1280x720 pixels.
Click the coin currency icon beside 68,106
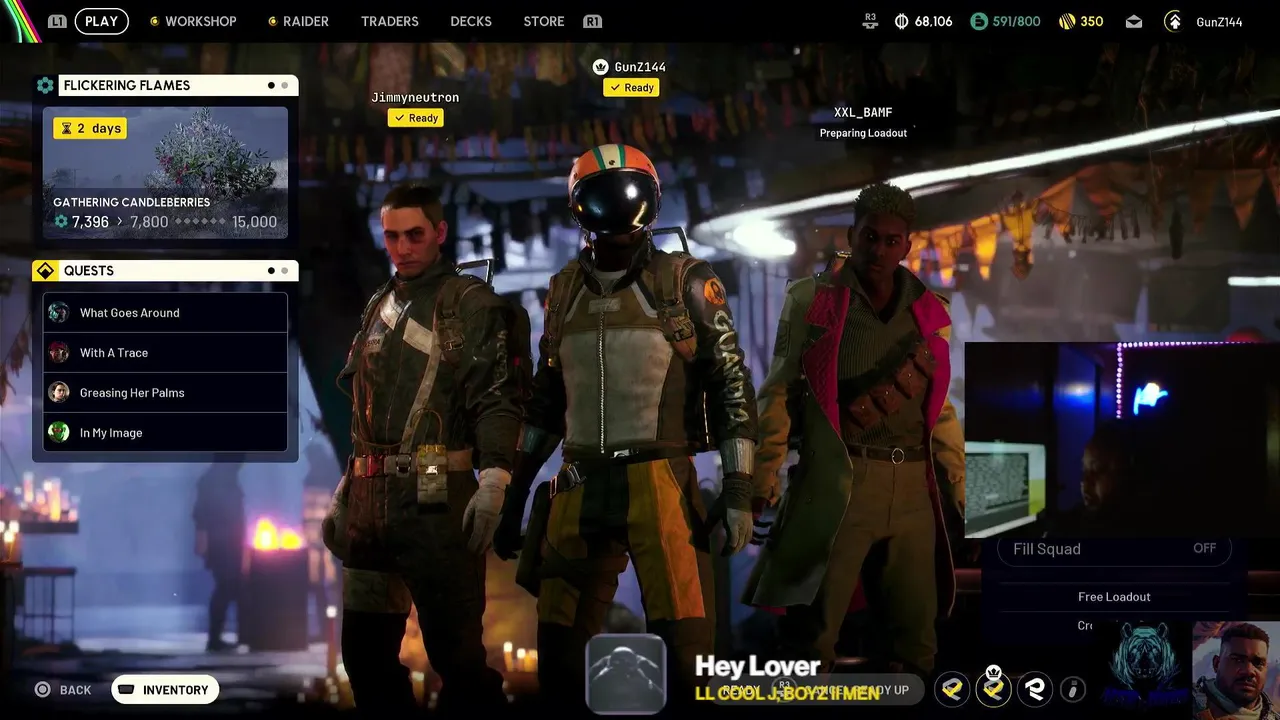pyautogui.click(x=901, y=21)
